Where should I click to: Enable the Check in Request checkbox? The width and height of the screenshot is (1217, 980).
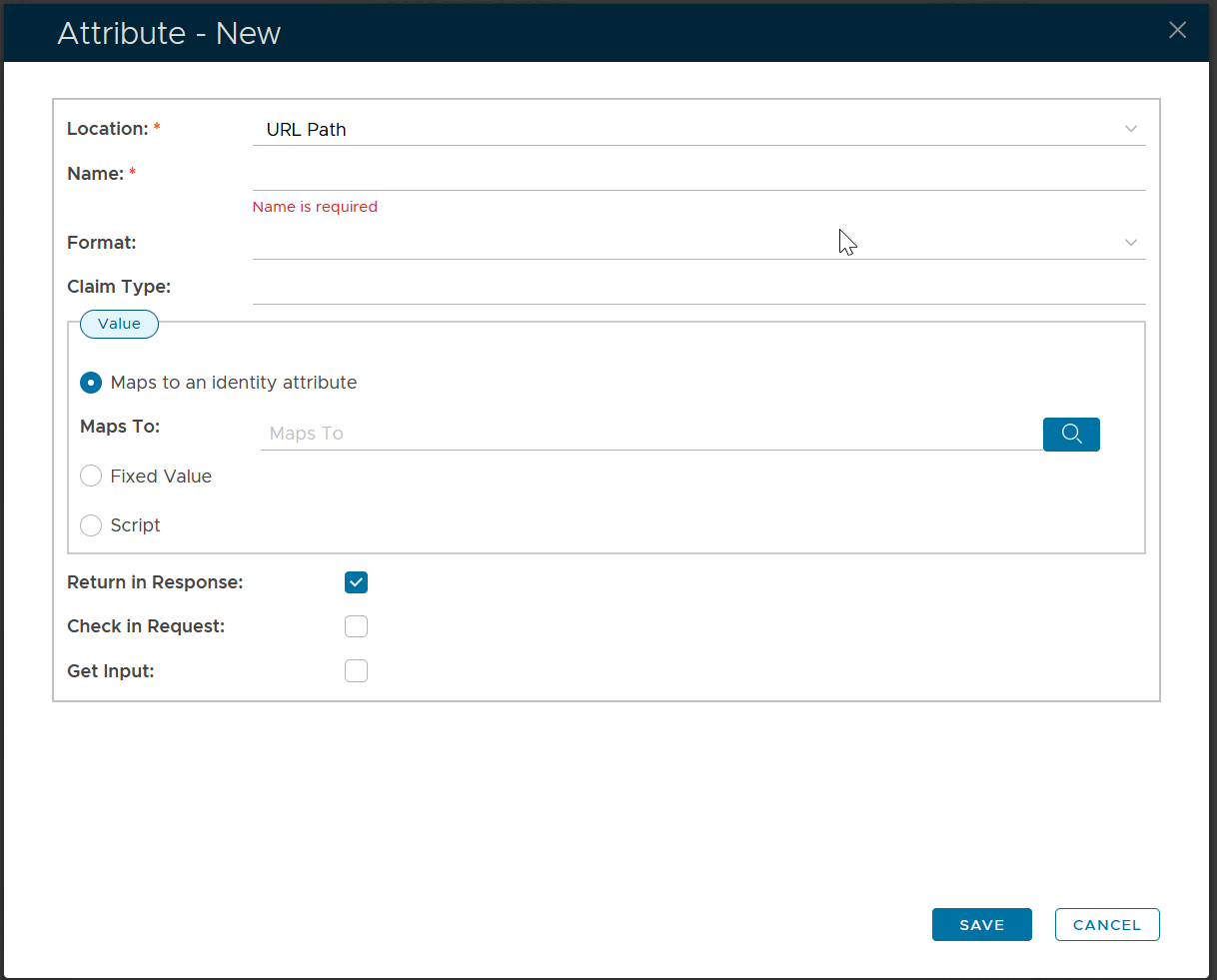point(356,626)
